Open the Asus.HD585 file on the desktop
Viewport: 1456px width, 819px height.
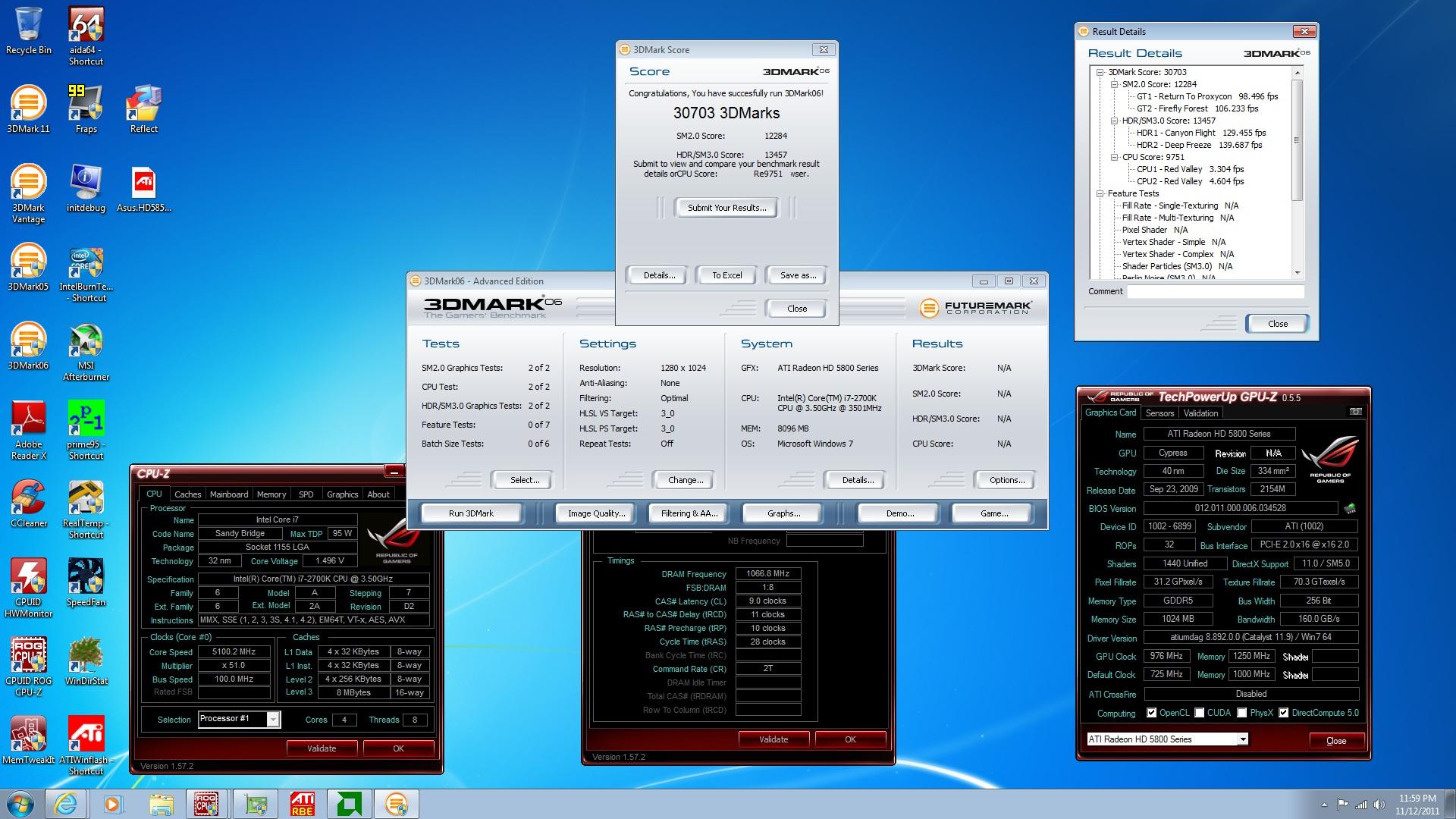click(143, 188)
